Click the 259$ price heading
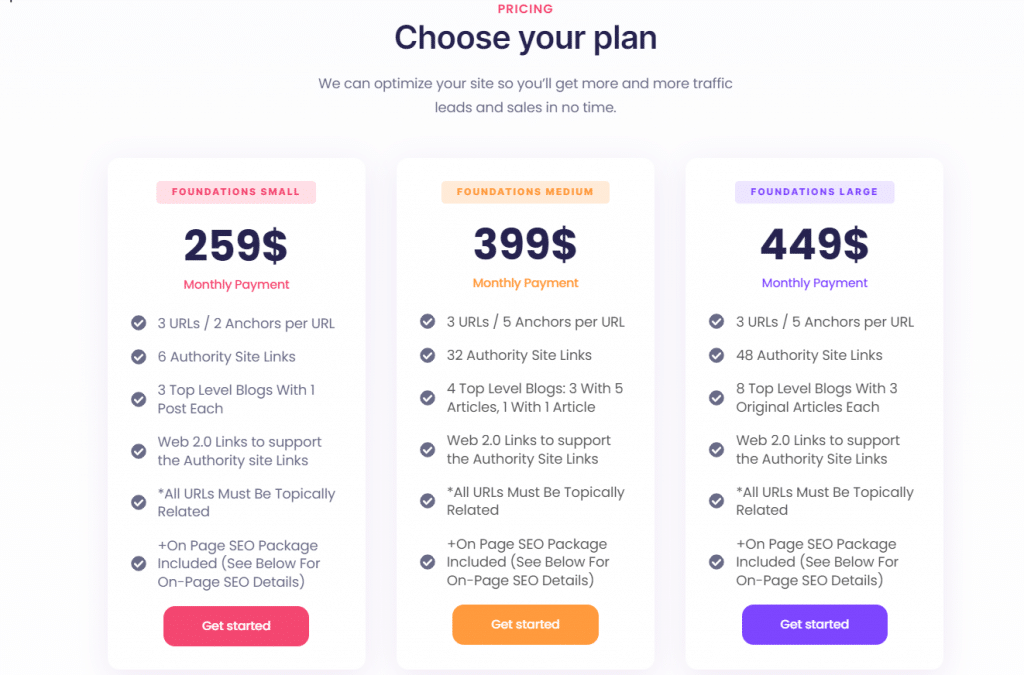The height and width of the screenshot is (675, 1024). coord(236,246)
